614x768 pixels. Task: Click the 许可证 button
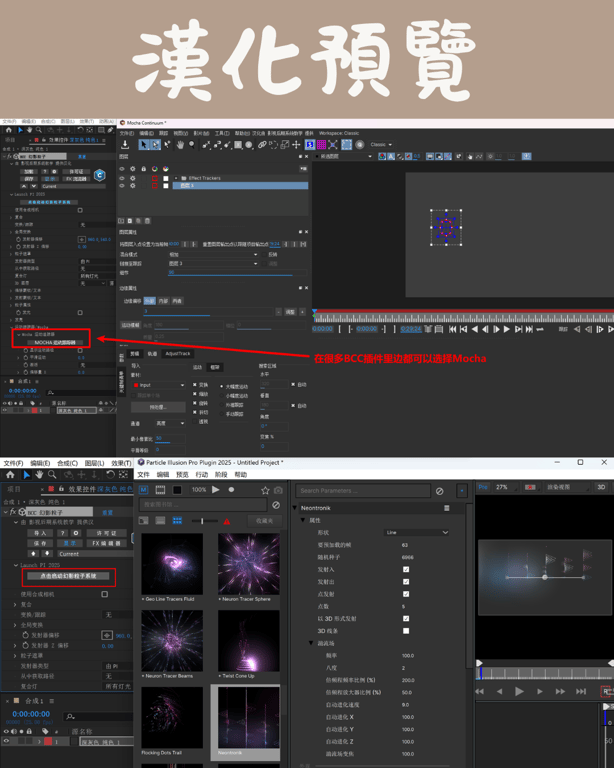pyautogui.click(x=106, y=533)
